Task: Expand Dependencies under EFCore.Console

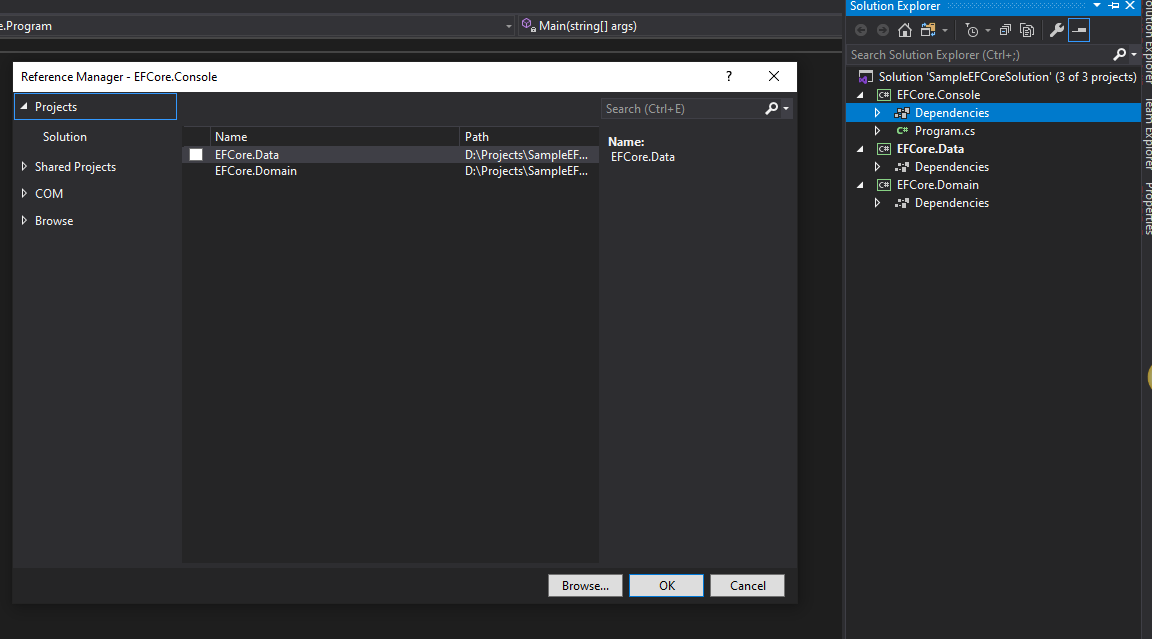Action: (877, 112)
